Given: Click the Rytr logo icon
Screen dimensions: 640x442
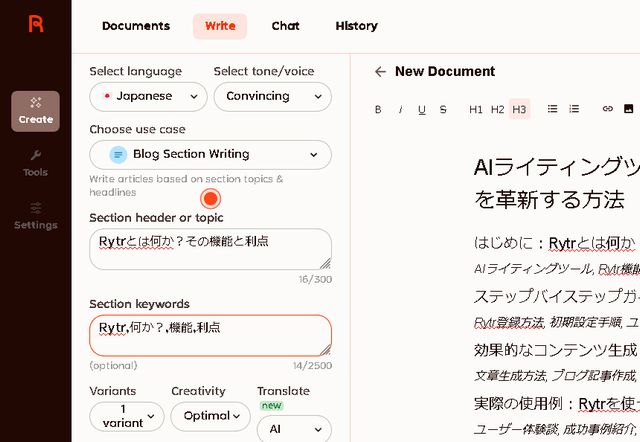Looking at the screenshot, I should tap(36, 25).
